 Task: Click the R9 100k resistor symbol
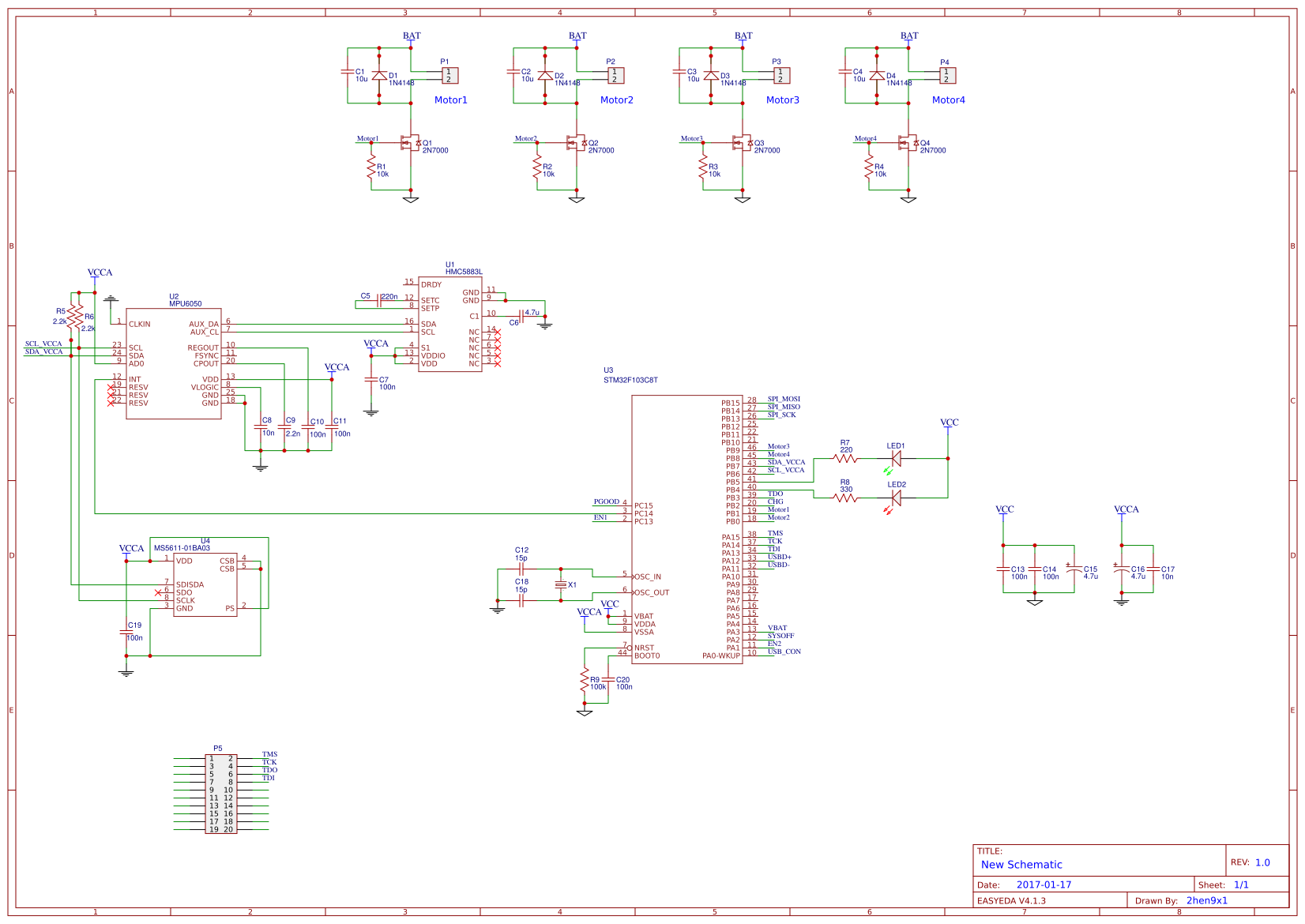point(585,680)
